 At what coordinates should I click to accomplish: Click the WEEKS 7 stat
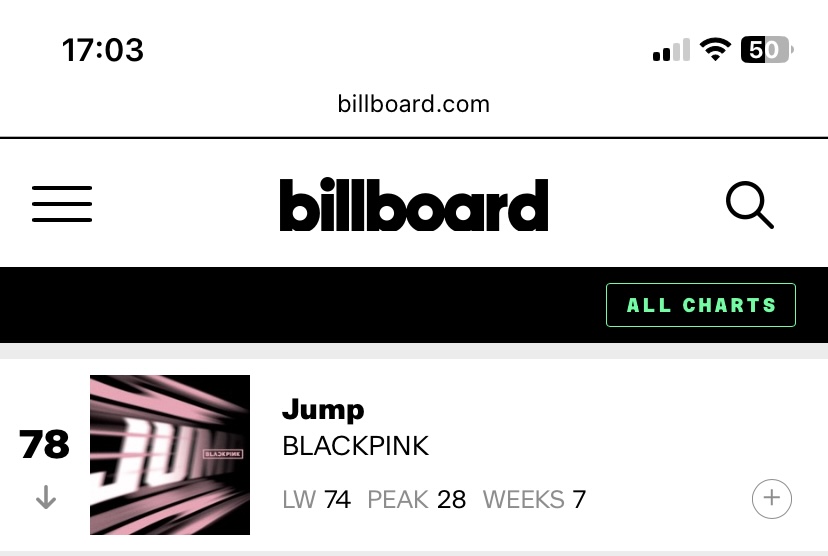[x=534, y=499]
